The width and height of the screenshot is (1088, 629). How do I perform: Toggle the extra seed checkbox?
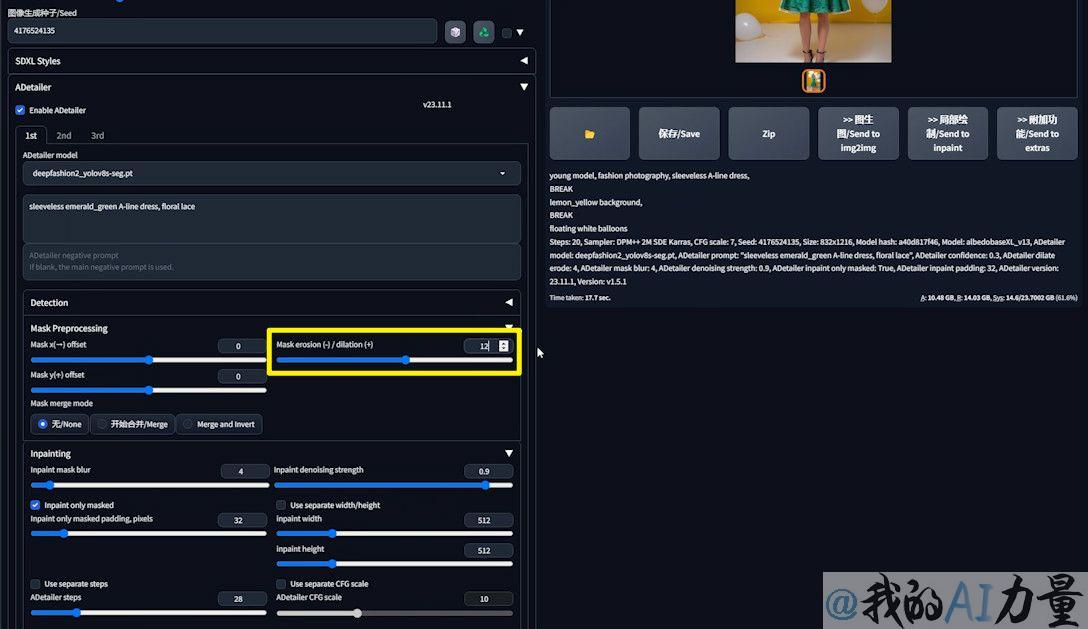[x=507, y=33]
